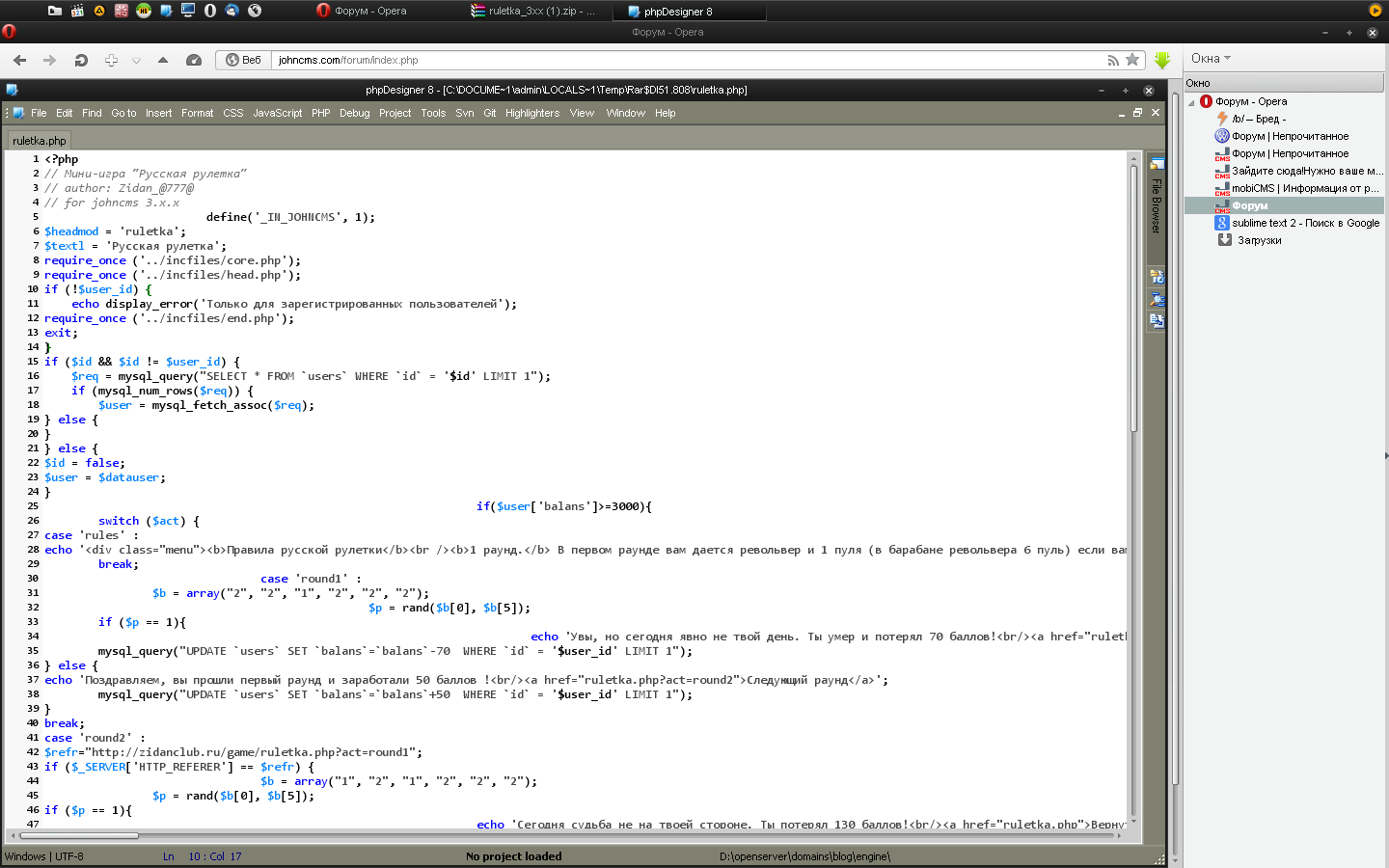The height and width of the screenshot is (868, 1389).
Task: Click the bookmark star in address bar
Action: (1132, 60)
